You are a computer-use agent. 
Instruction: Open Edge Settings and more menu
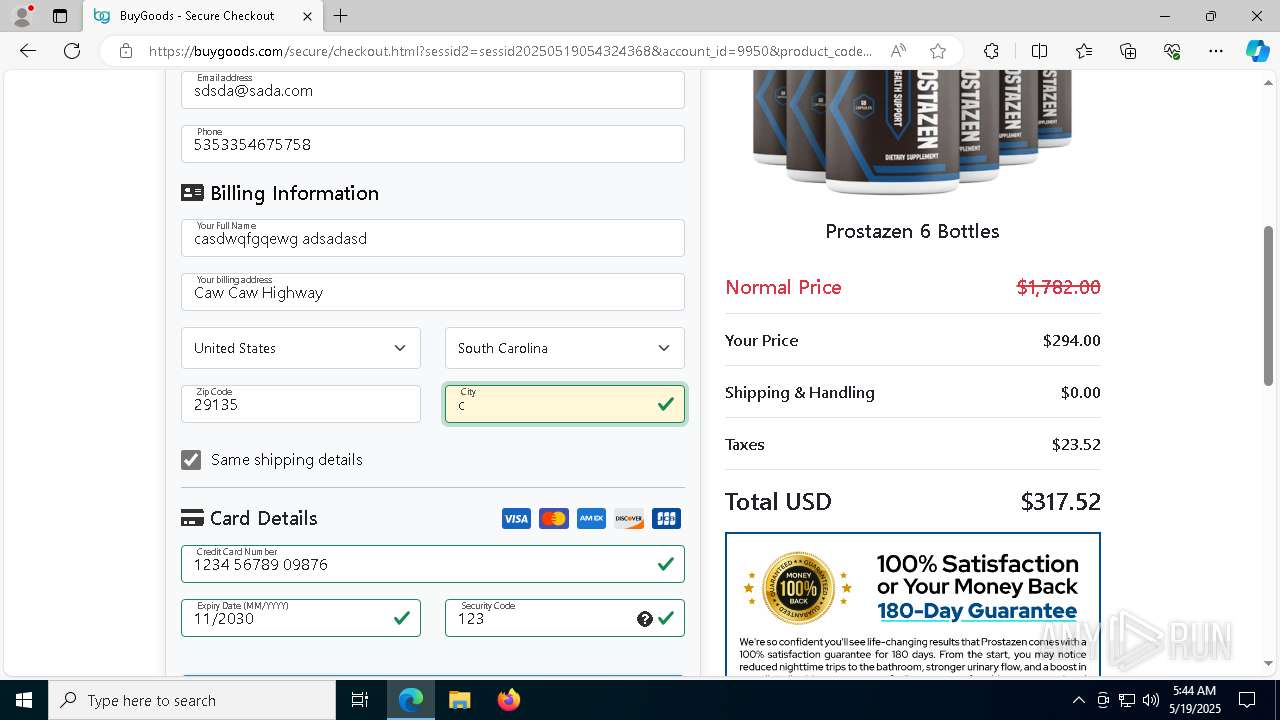click(x=1215, y=51)
